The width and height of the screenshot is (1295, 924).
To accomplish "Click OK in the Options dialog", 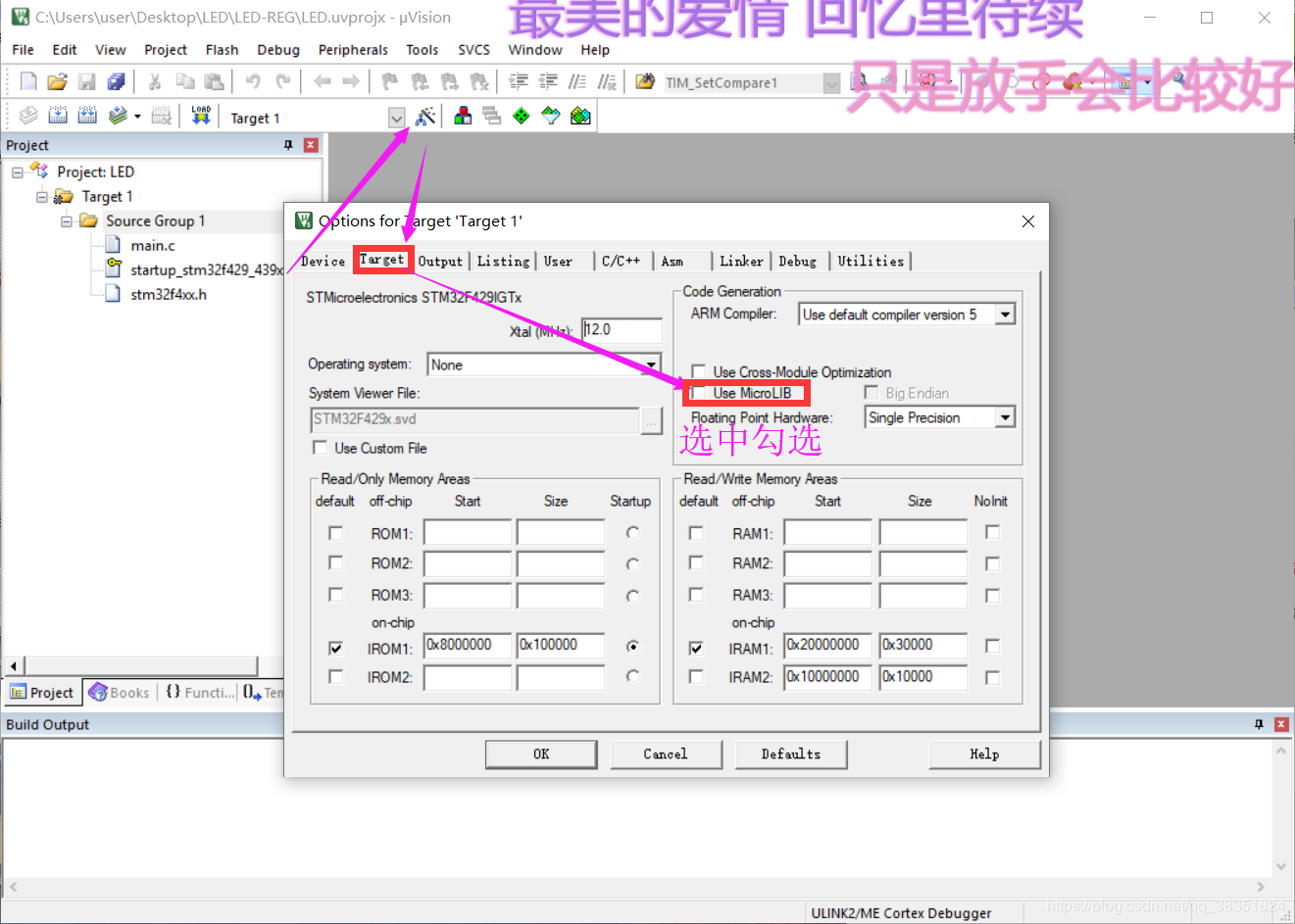I will [541, 754].
